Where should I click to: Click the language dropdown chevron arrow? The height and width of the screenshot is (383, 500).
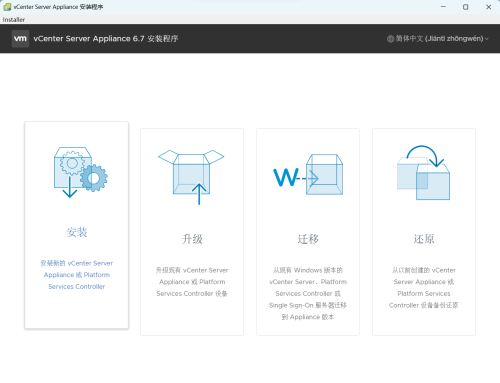pyautogui.click(x=487, y=39)
